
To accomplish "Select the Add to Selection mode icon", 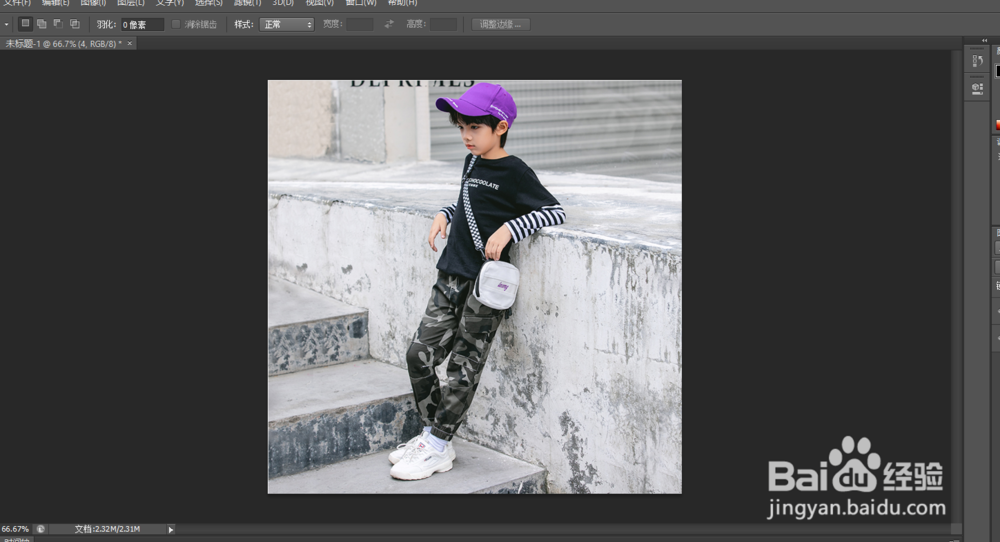I will [41, 24].
